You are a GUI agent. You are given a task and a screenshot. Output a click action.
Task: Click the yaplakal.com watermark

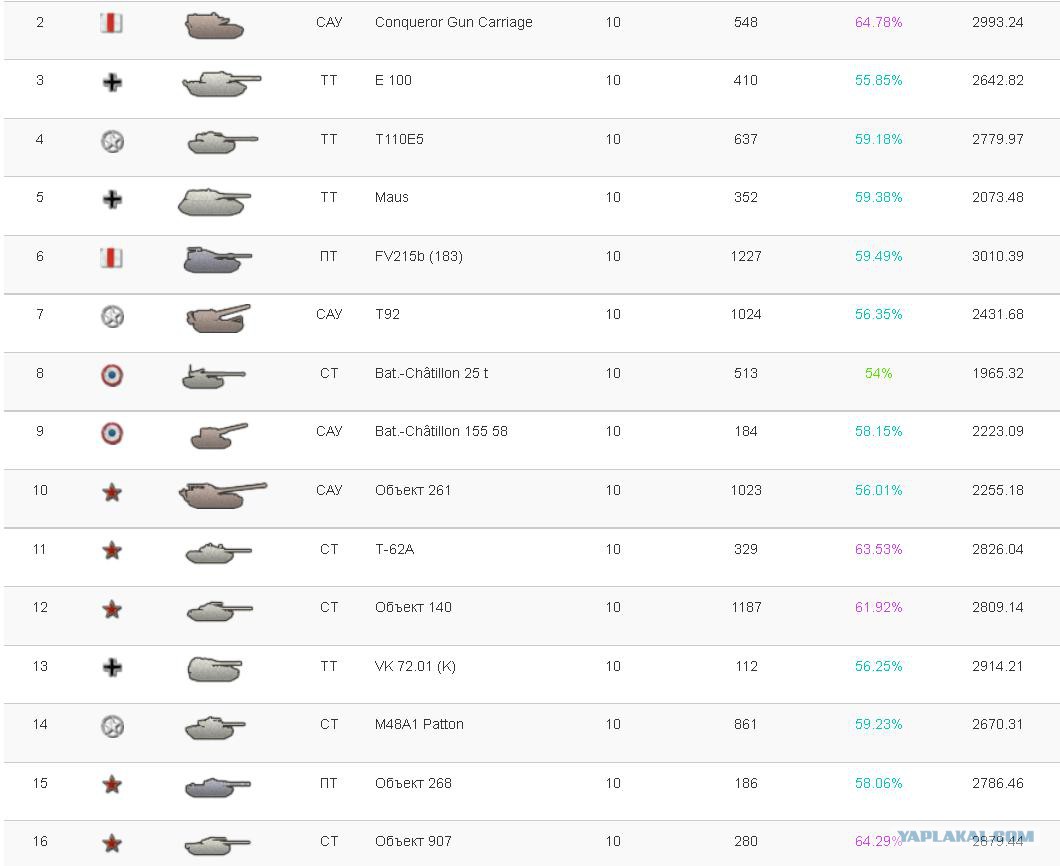[x=964, y=837]
